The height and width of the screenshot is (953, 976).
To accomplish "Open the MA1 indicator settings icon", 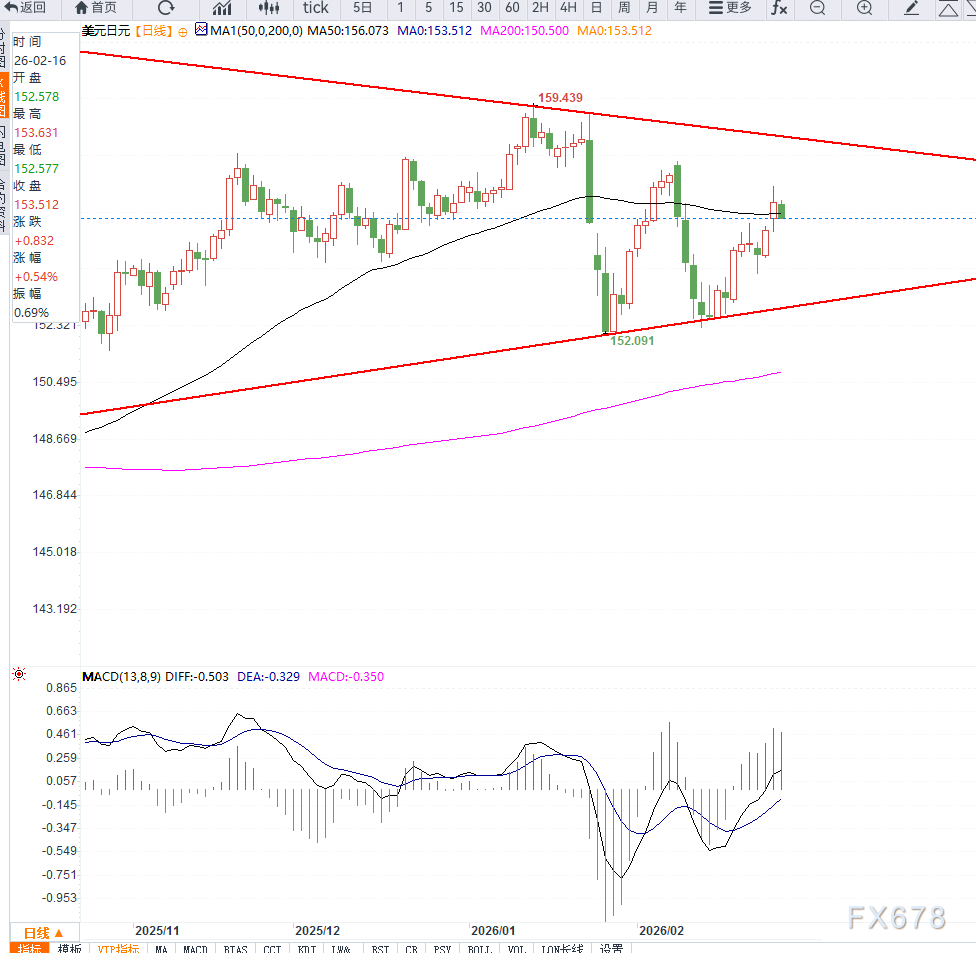I will [x=201, y=31].
